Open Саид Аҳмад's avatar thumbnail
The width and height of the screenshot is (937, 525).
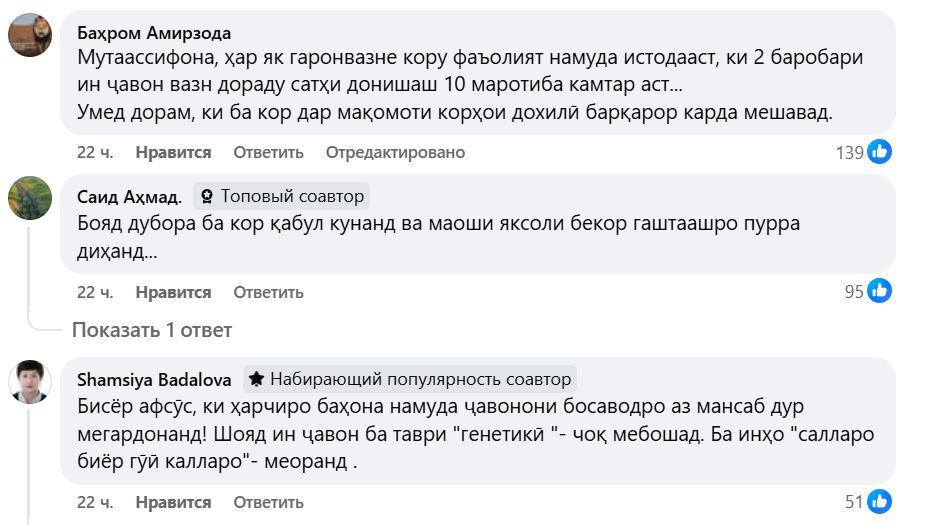click(30, 198)
